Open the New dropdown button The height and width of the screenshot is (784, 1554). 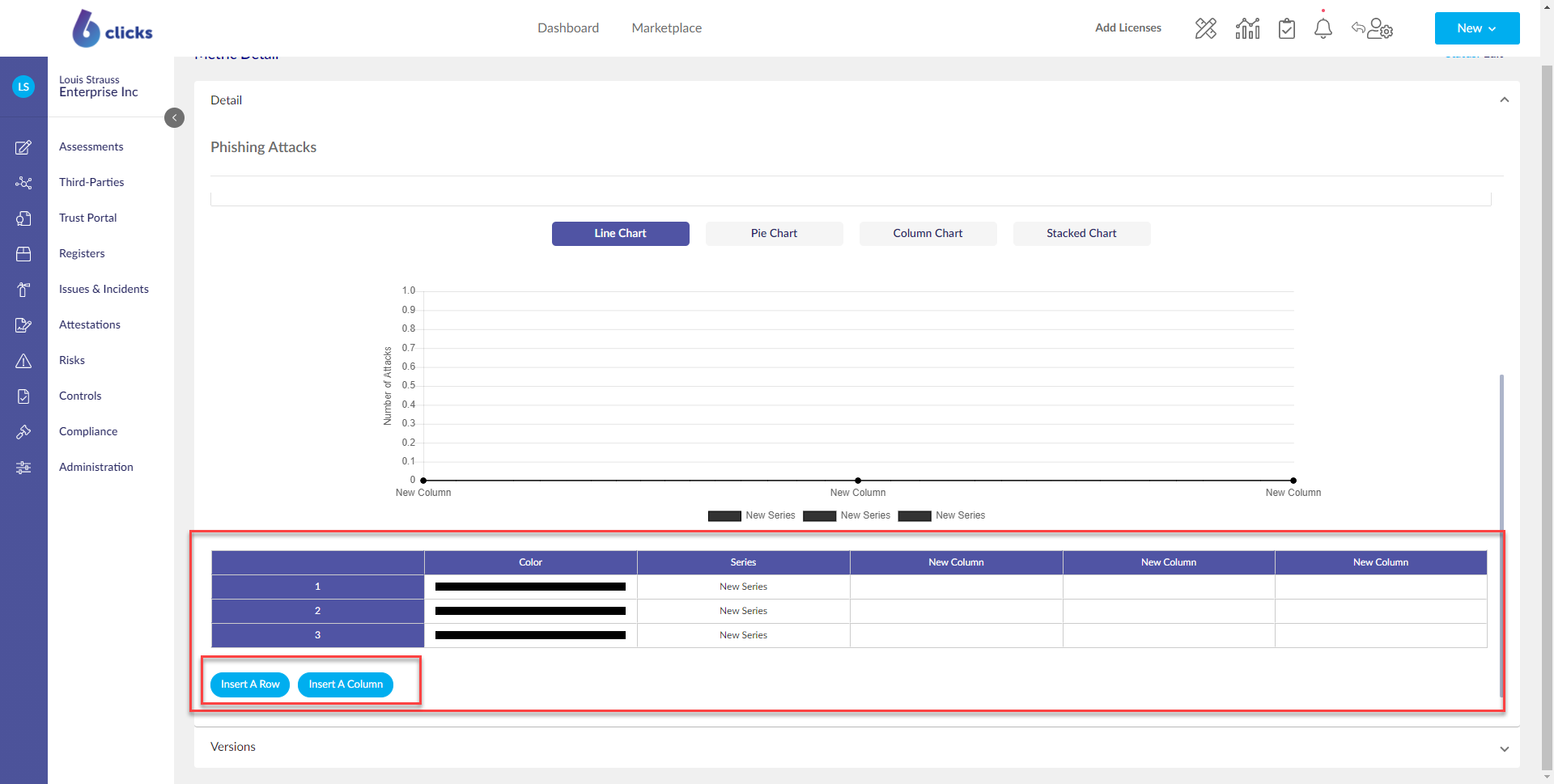click(x=1477, y=28)
